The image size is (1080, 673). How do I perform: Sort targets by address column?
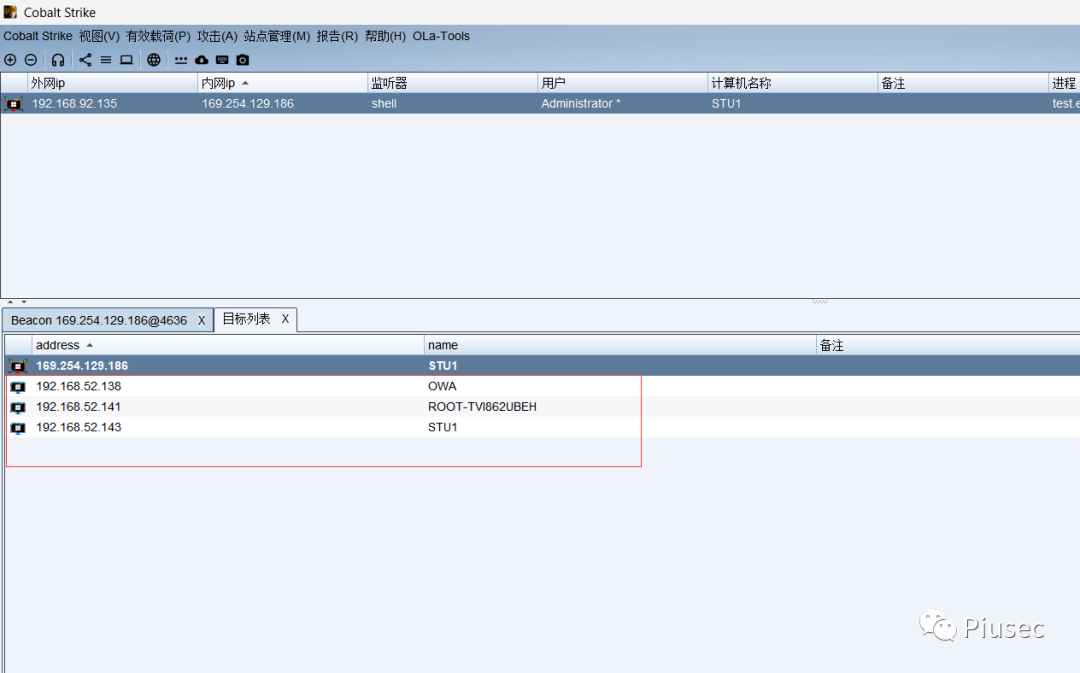(x=228, y=345)
